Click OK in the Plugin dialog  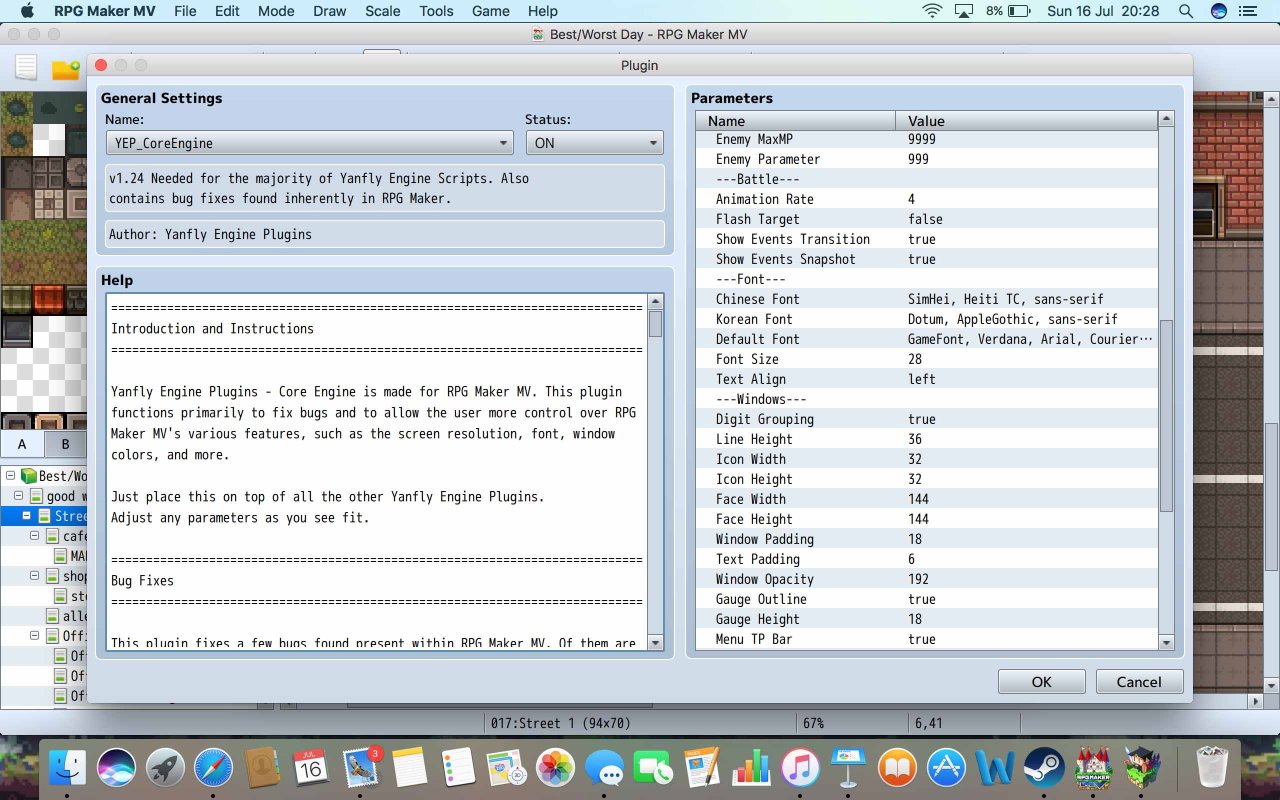click(1041, 682)
